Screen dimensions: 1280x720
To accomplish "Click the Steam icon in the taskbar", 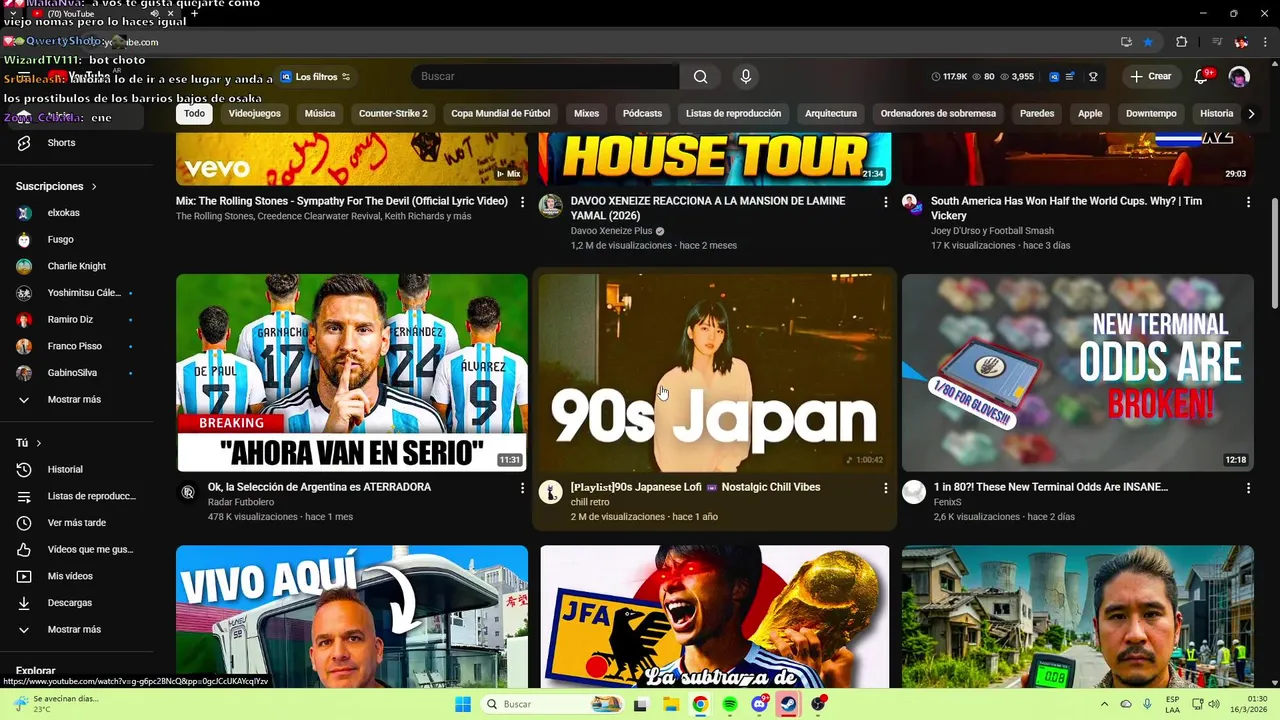I will click(x=788, y=704).
